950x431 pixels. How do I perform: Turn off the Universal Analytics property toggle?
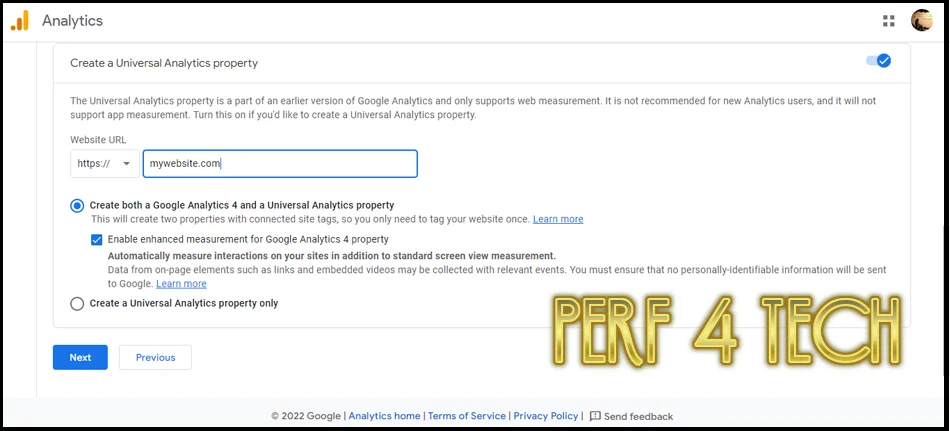[x=879, y=61]
